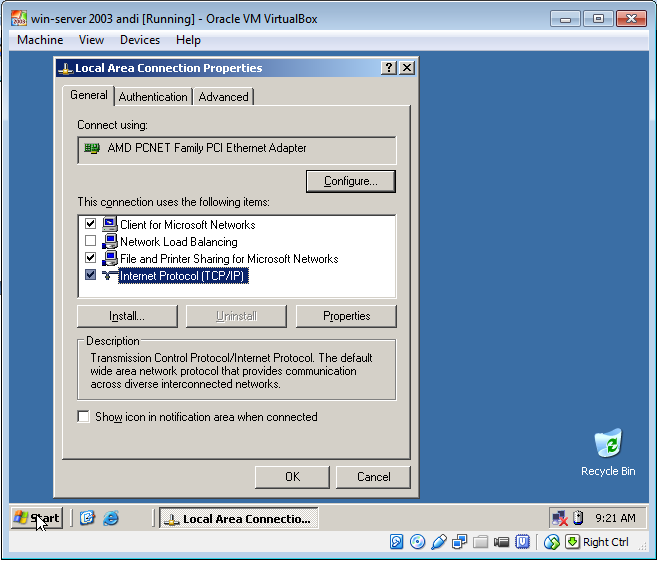The width and height of the screenshot is (657, 562).
Task: Click the disconnected network tray icon
Action: pyautogui.click(x=559, y=518)
